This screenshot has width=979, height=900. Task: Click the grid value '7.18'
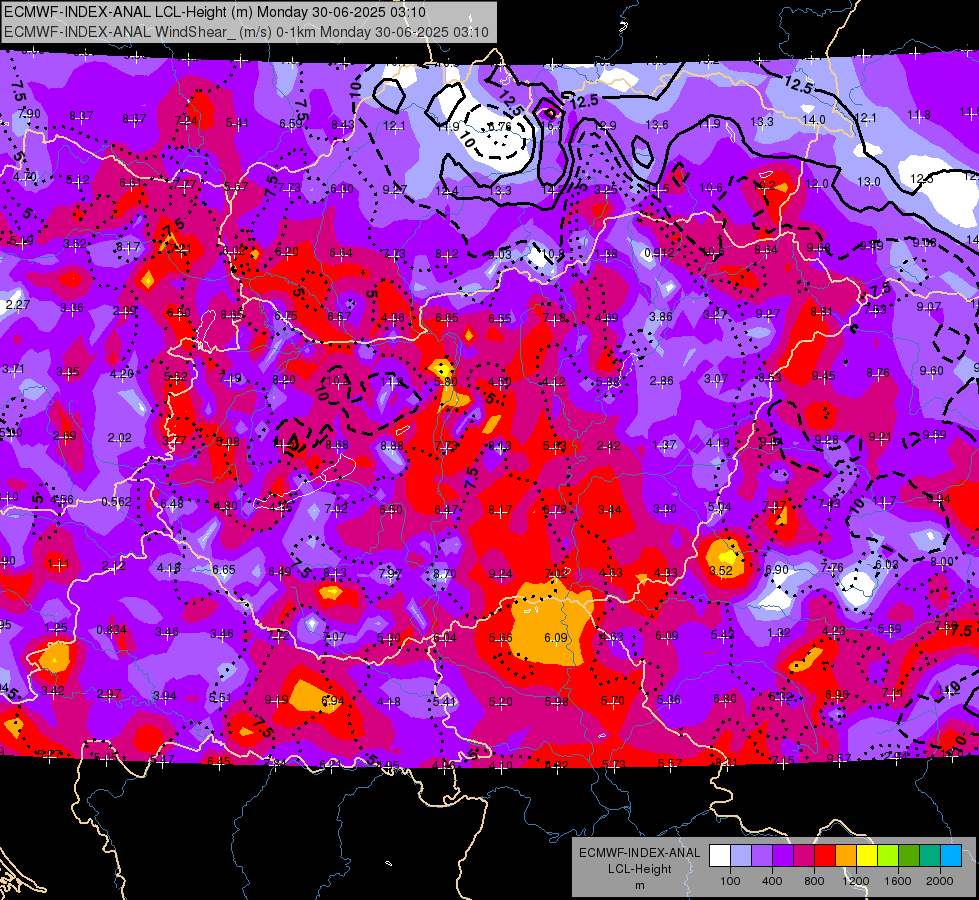[554, 318]
